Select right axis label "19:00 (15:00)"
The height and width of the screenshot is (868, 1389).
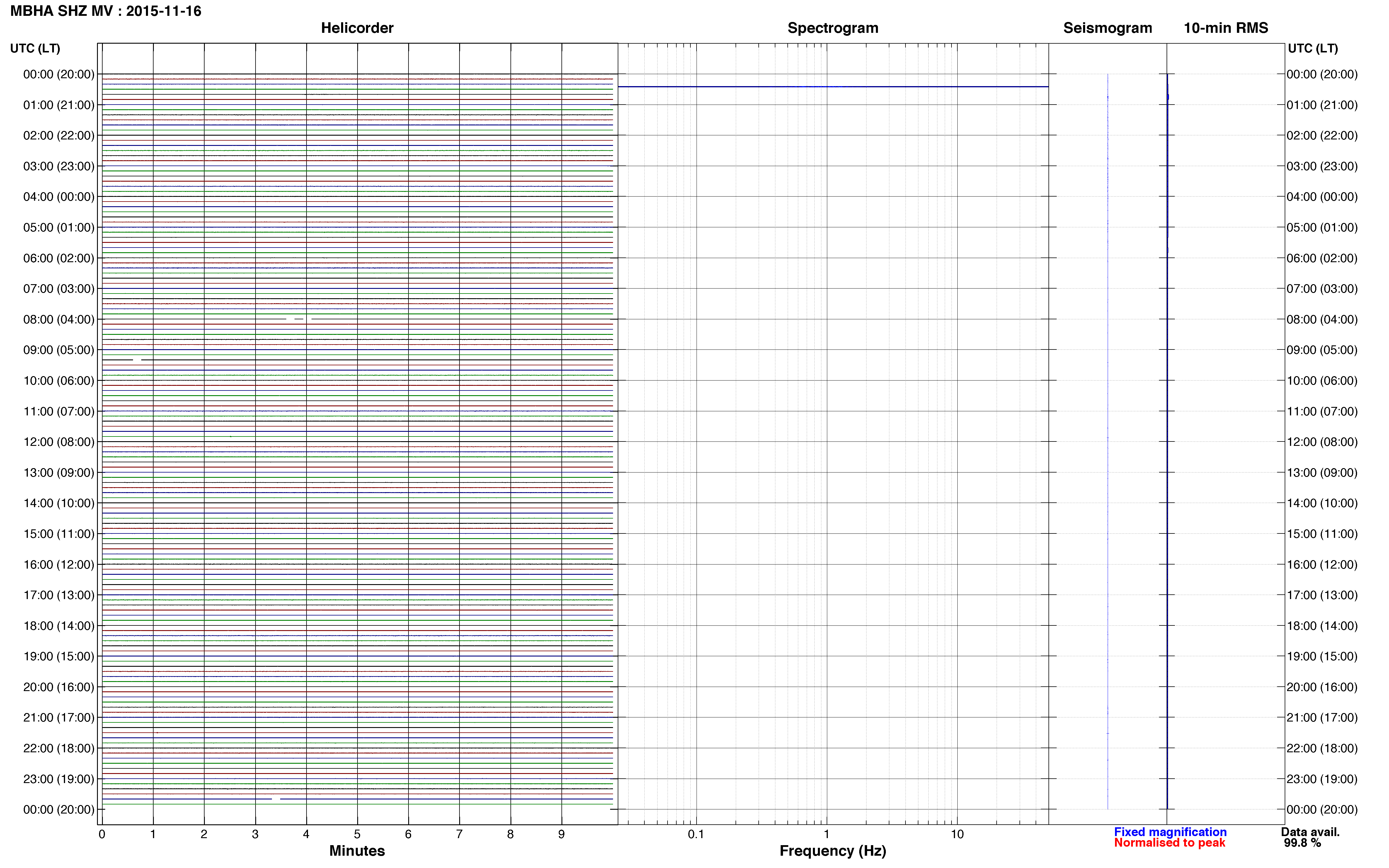pyautogui.click(x=1322, y=656)
